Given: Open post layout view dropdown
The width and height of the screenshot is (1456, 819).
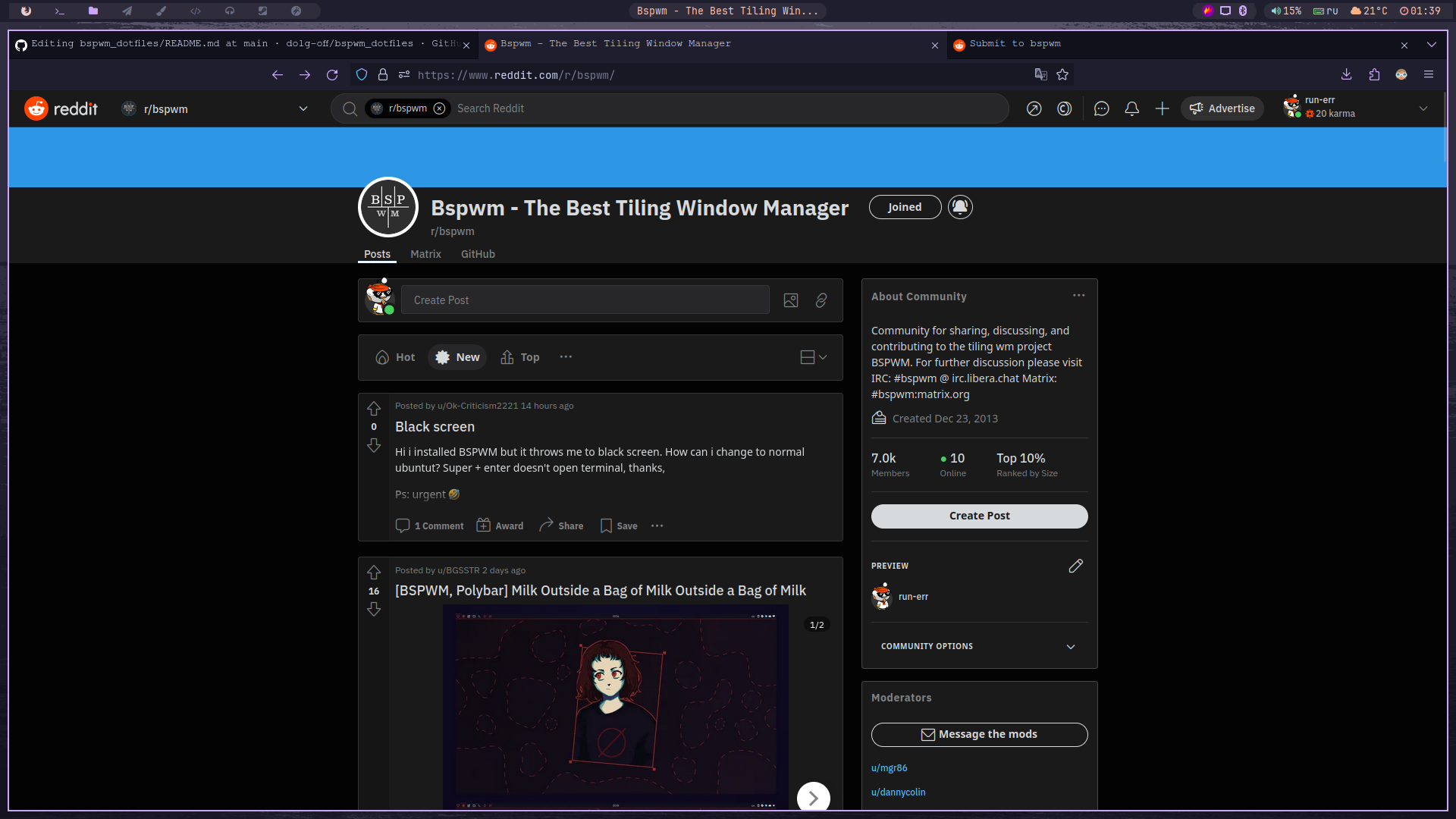Looking at the screenshot, I should pos(813,357).
